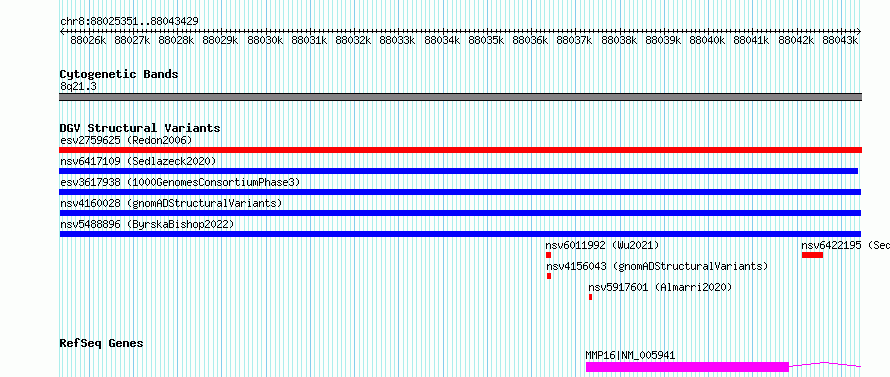Screen dimensions: 890x377
Task: Click the 88028k ruler position
Action: point(177,40)
